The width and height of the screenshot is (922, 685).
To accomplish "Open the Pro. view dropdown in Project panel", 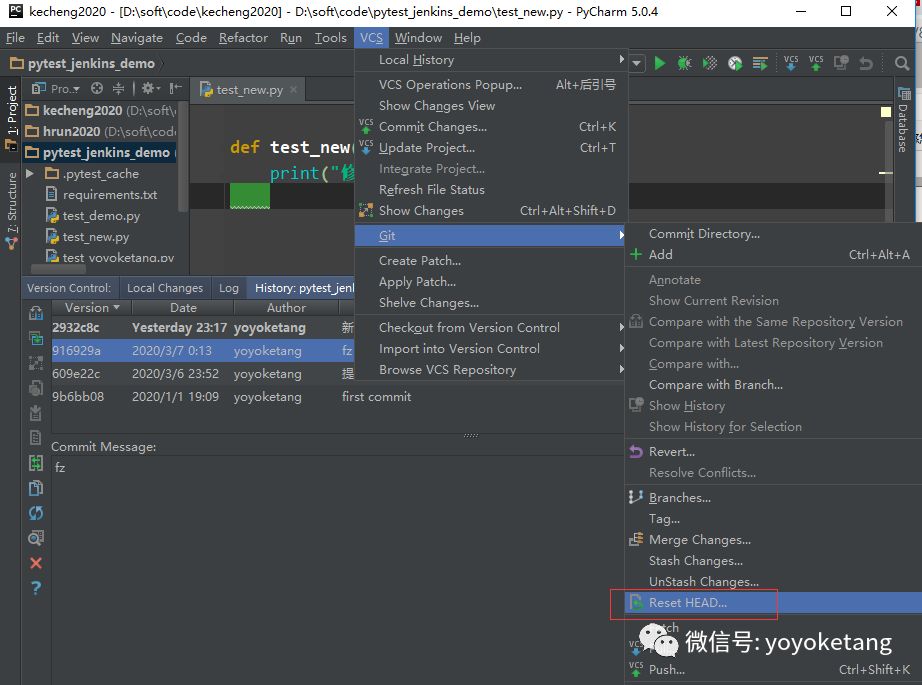I will point(56,89).
